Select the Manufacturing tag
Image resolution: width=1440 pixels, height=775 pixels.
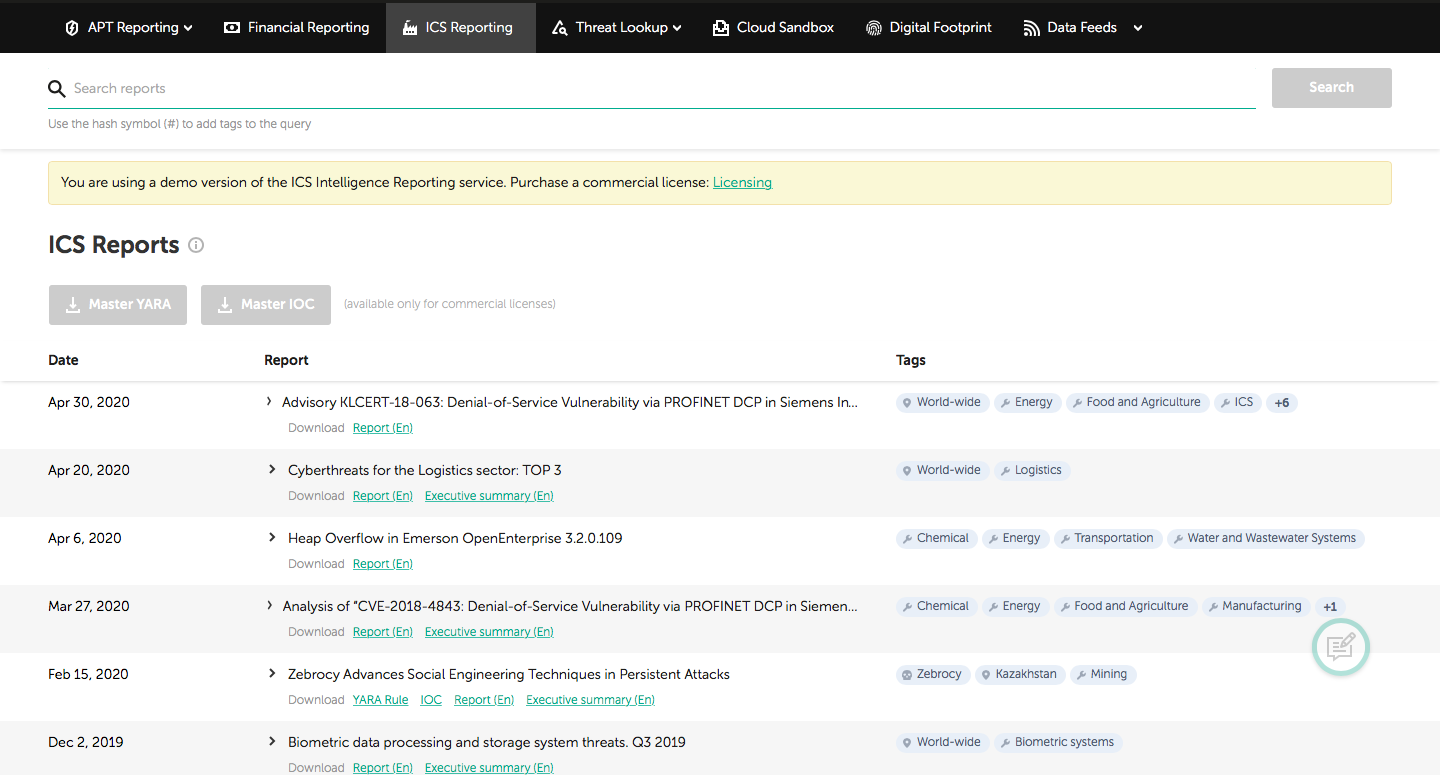pos(1256,606)
